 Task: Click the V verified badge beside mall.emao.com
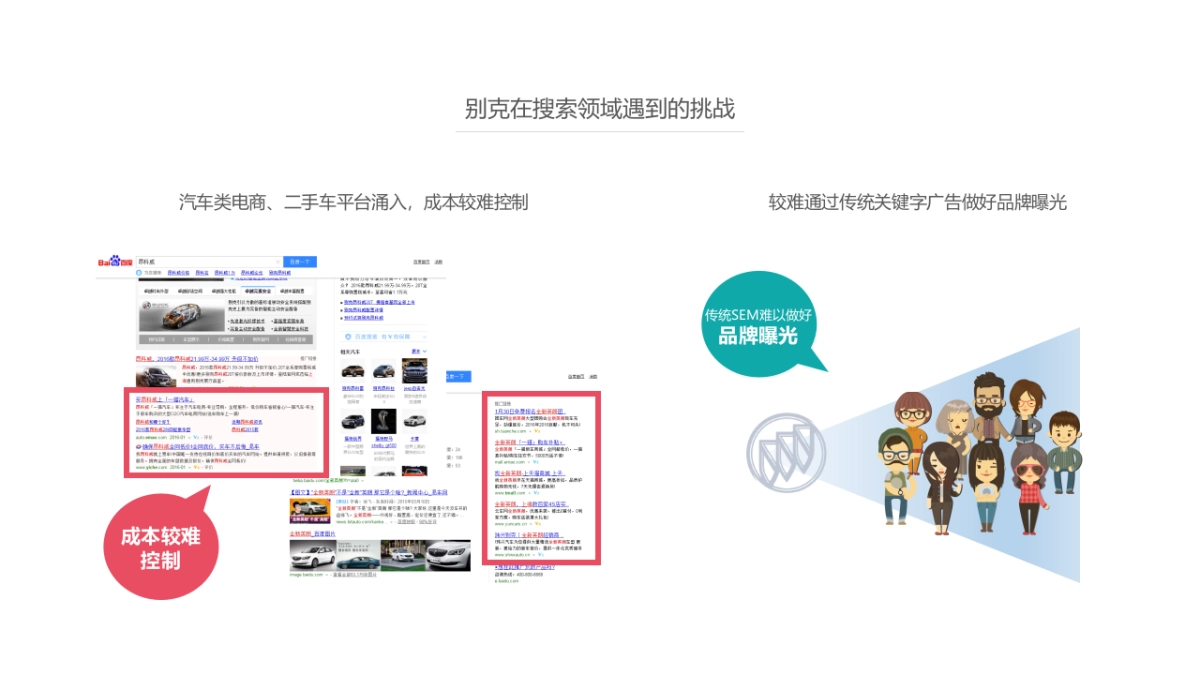point(535,462)
